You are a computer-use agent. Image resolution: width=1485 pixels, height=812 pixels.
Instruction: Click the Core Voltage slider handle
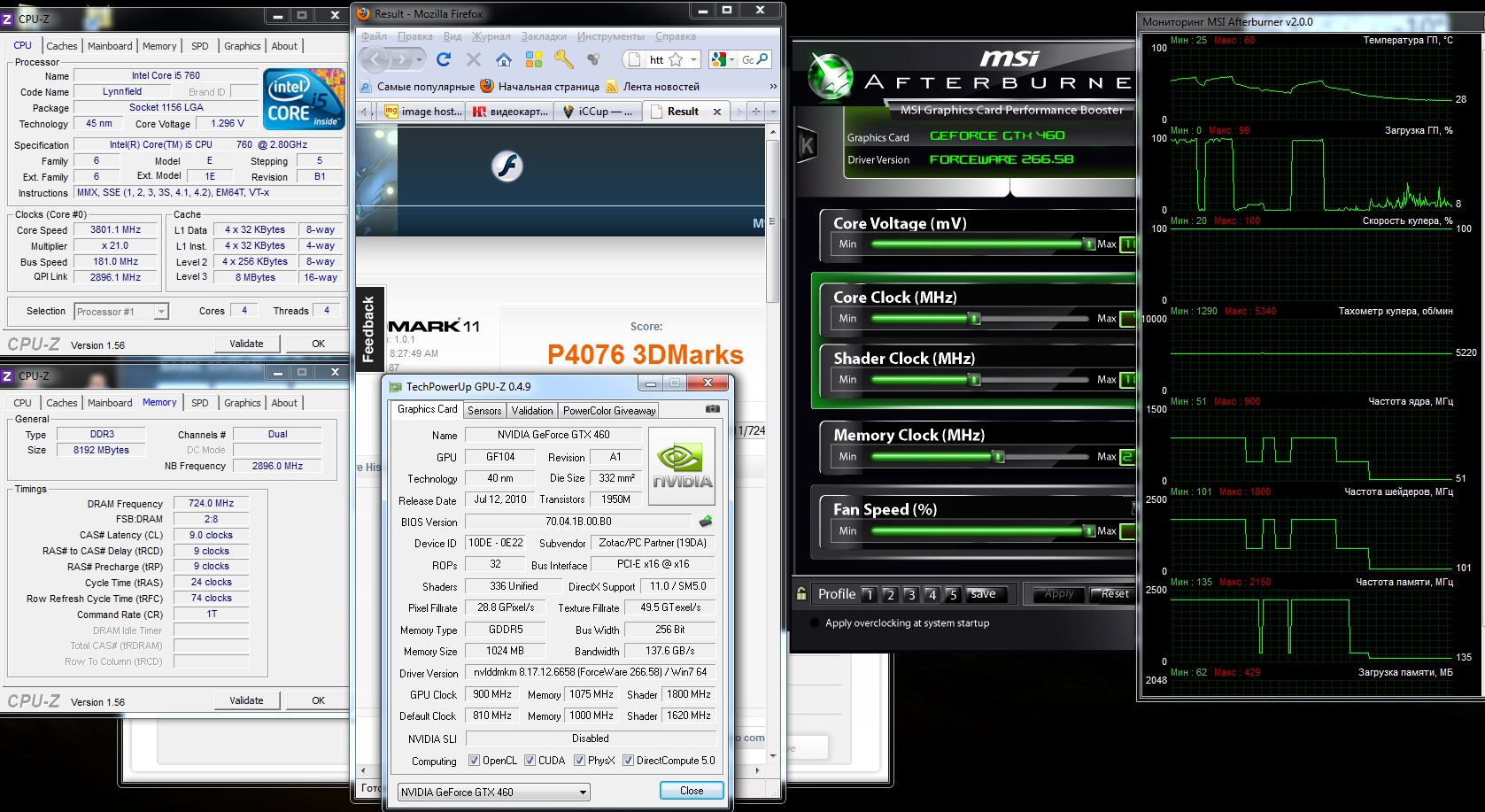click(1089, 244)
